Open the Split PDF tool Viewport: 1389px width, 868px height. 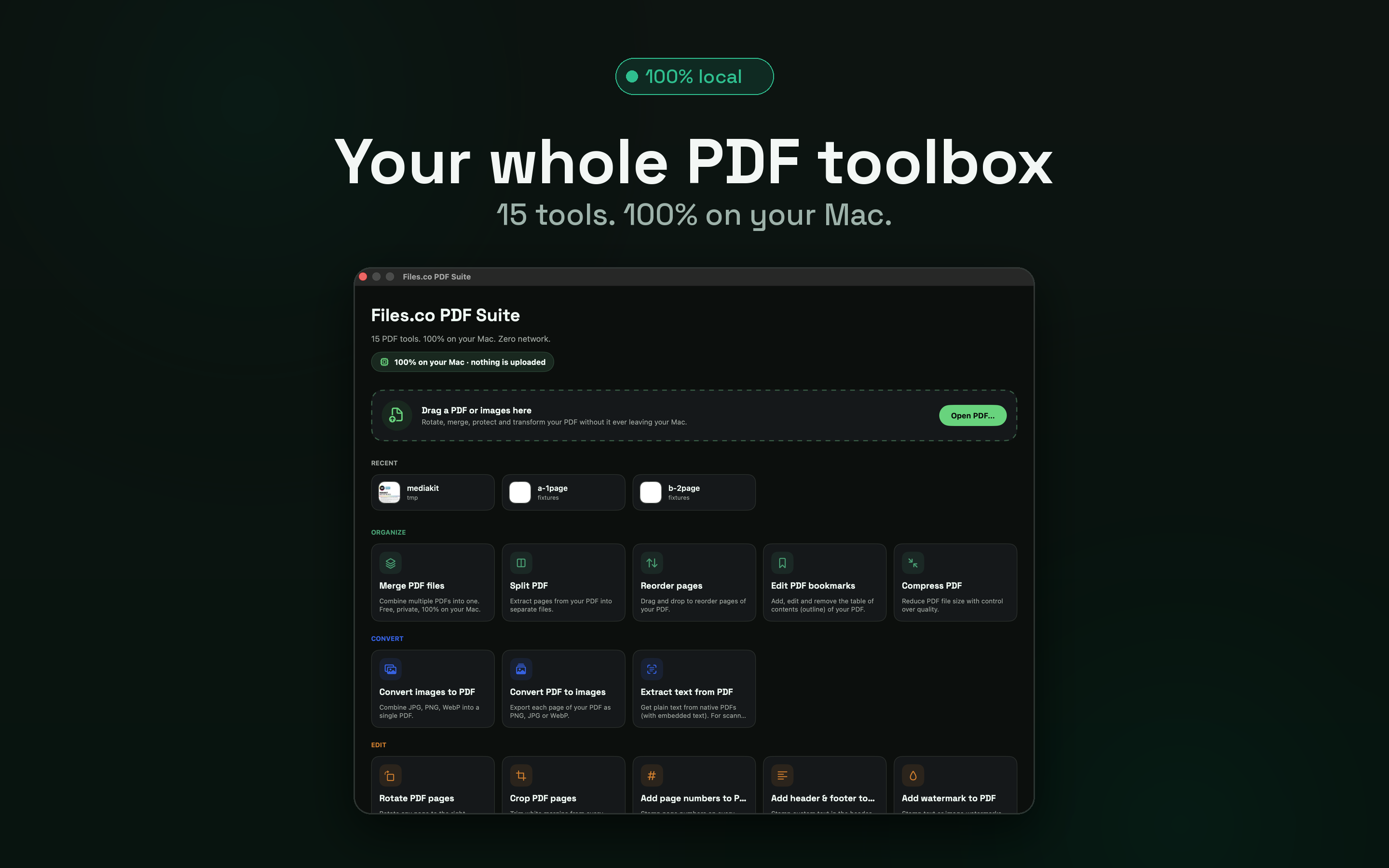(x=563, y=582)
